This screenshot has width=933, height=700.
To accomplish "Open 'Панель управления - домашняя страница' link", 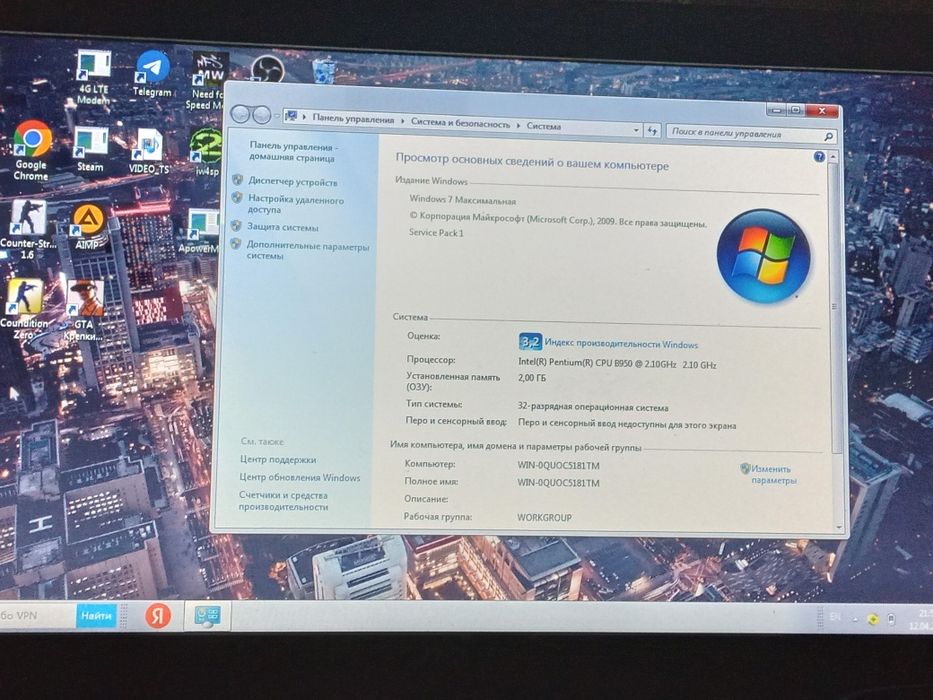I will click(x=293, y=152).
